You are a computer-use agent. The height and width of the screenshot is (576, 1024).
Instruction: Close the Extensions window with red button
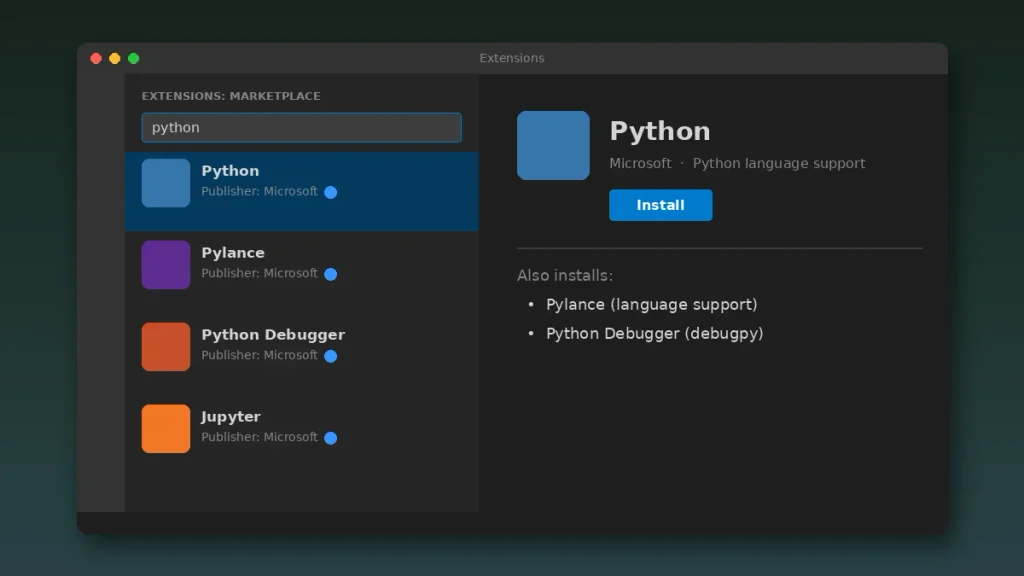(96, 59)
